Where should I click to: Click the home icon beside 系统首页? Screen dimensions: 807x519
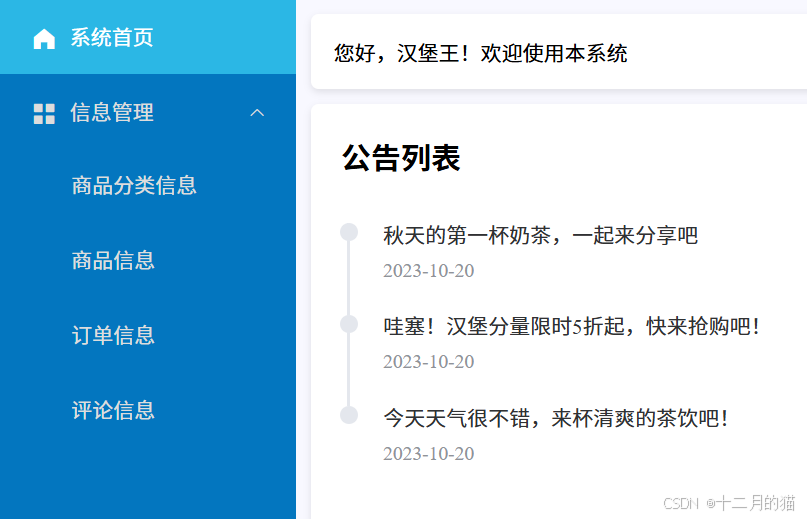(x=44, y=39)
